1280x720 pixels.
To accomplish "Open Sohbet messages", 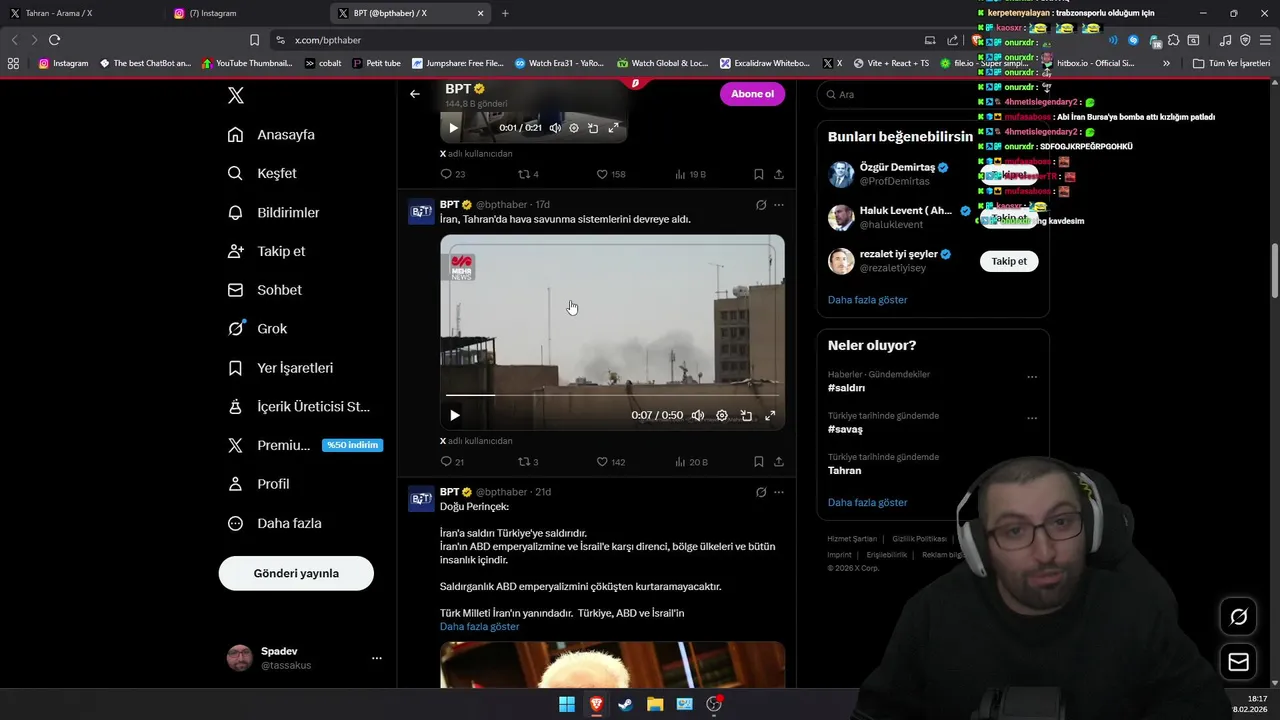I will tap(265, 290).
